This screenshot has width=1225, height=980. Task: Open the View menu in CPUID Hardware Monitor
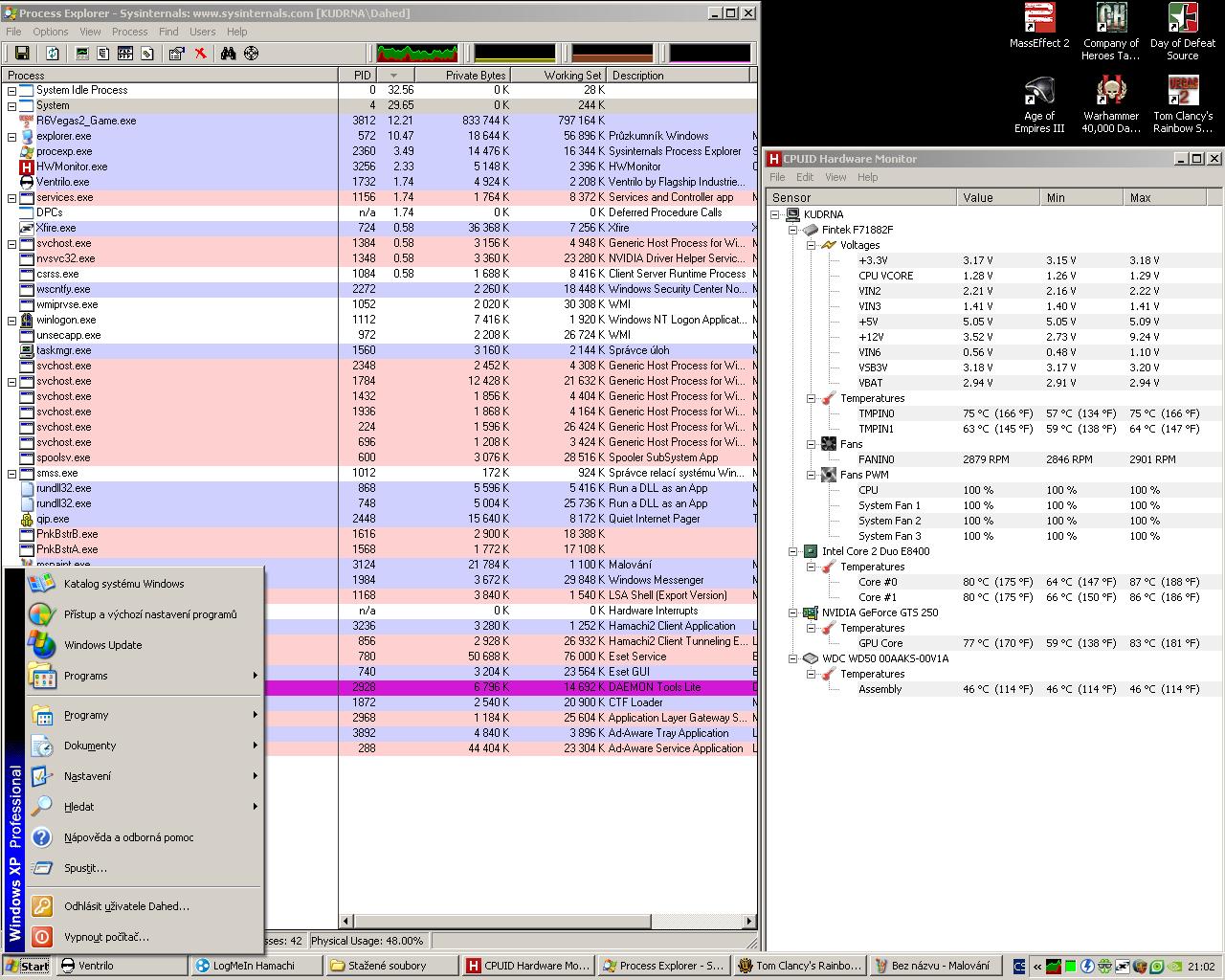click(835, 177)
